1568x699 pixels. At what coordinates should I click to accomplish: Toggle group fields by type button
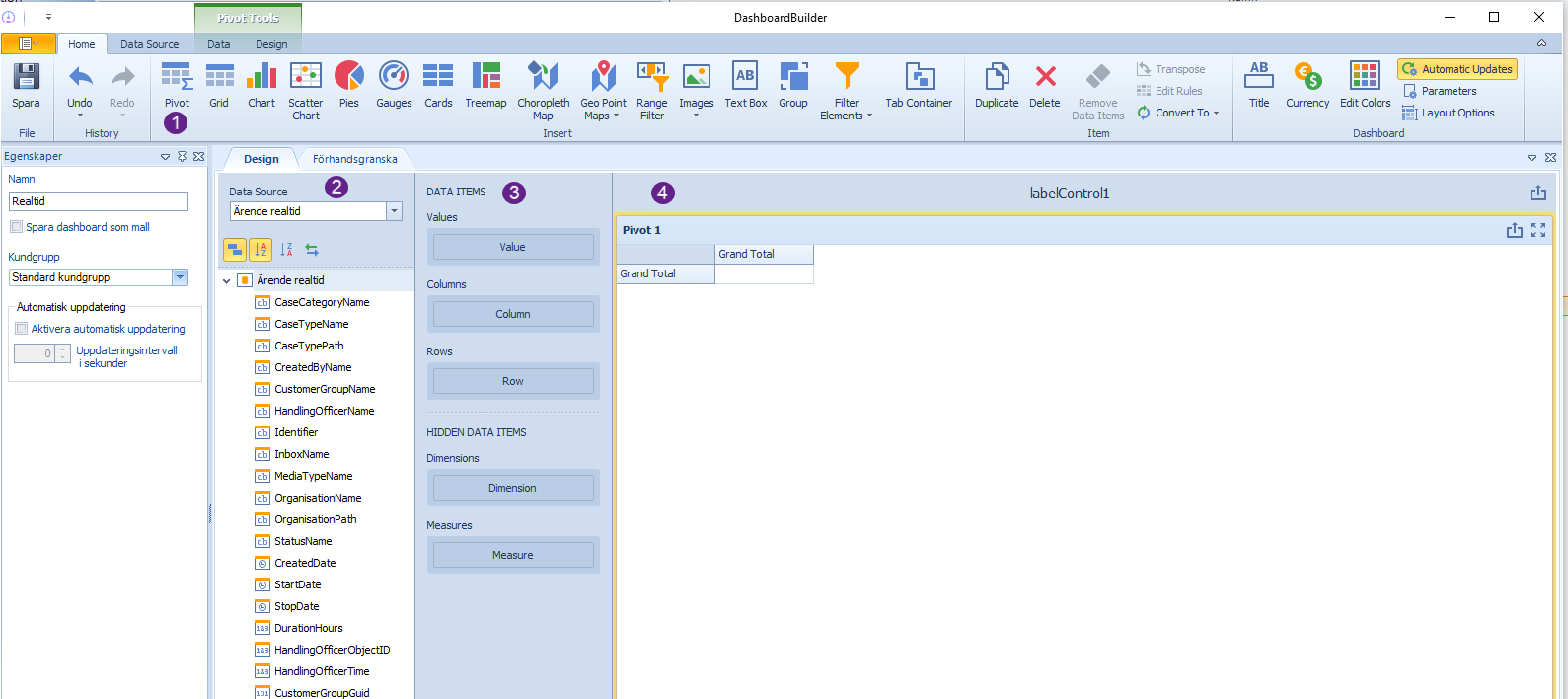click(234, 250)
